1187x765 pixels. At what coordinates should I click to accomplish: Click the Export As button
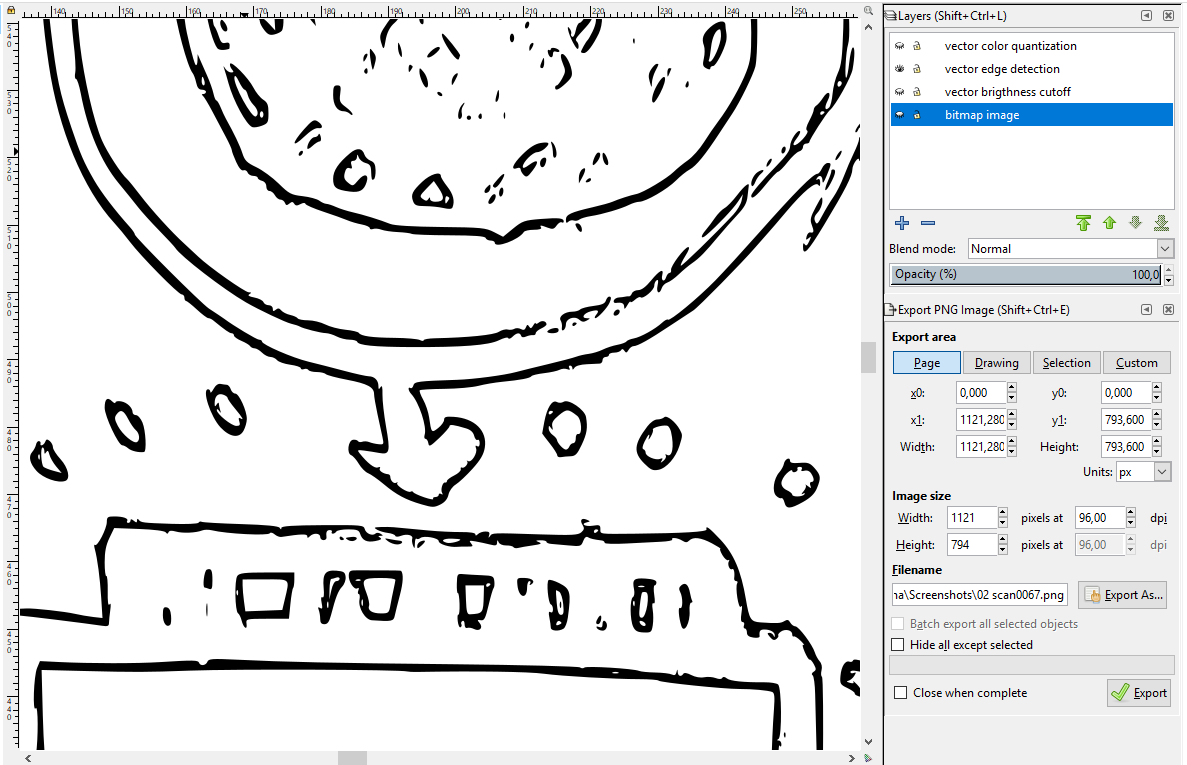click(1122, 594)
